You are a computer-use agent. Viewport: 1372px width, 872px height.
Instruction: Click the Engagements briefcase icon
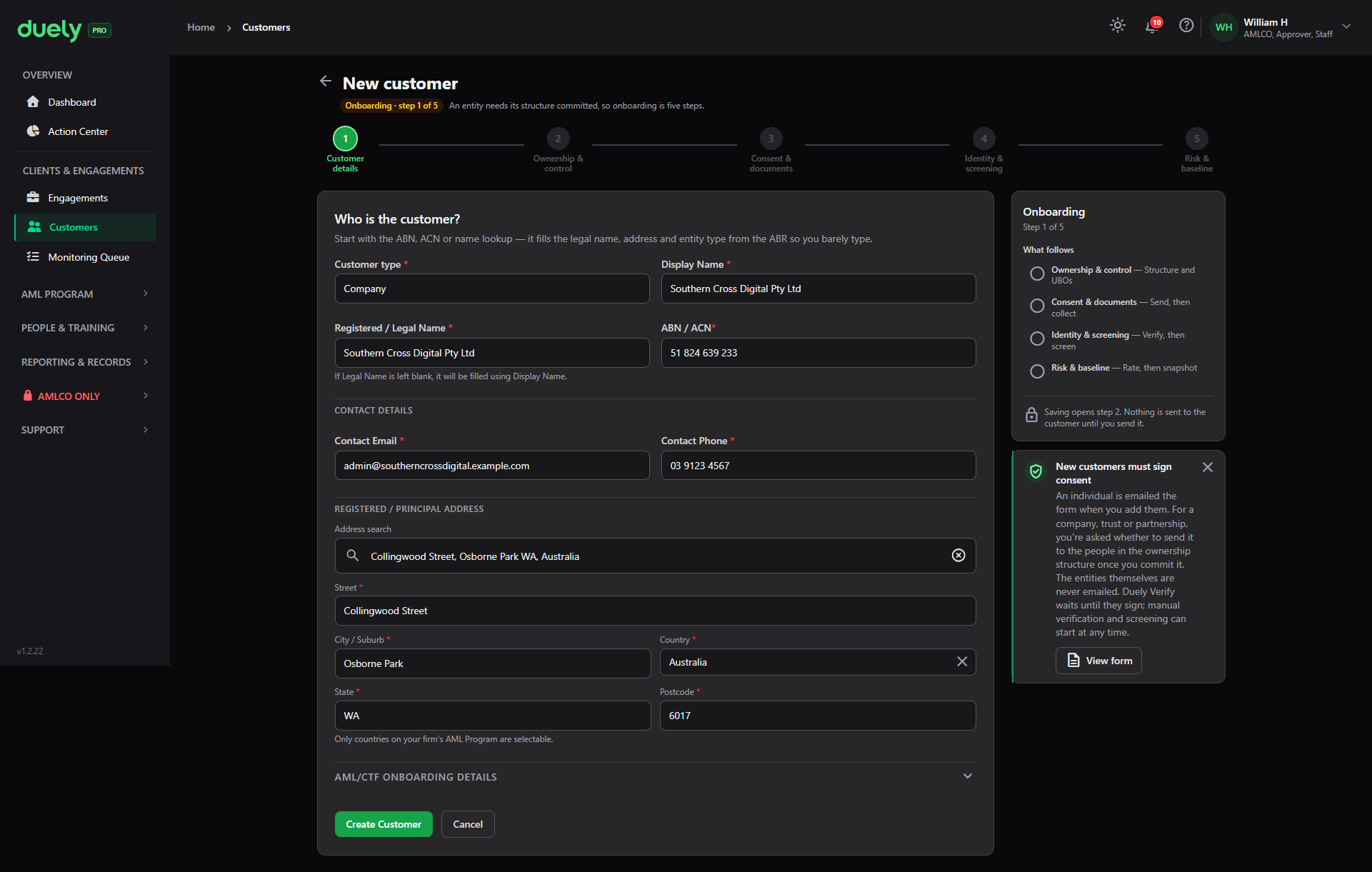[33, 197]
